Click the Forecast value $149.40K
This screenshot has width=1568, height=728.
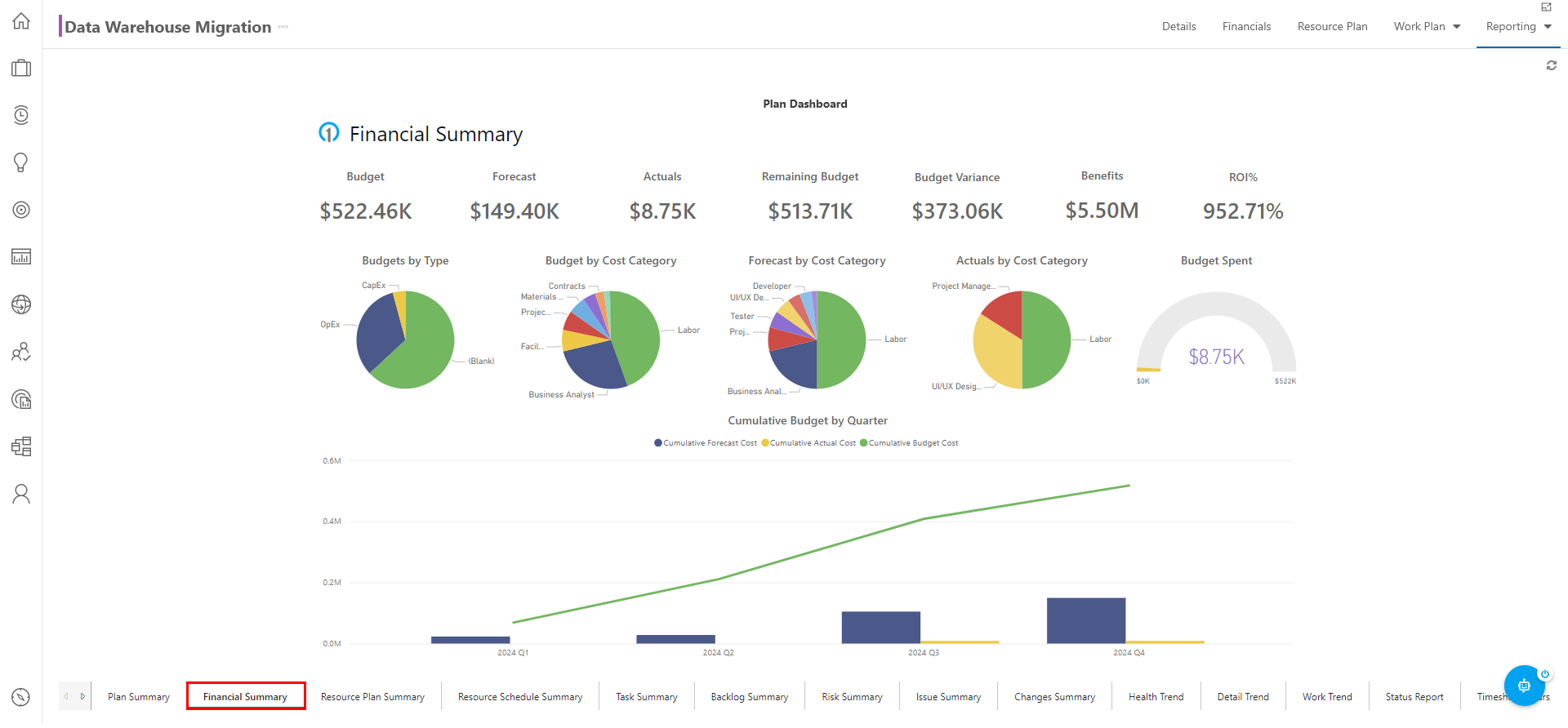click(514, 211)
